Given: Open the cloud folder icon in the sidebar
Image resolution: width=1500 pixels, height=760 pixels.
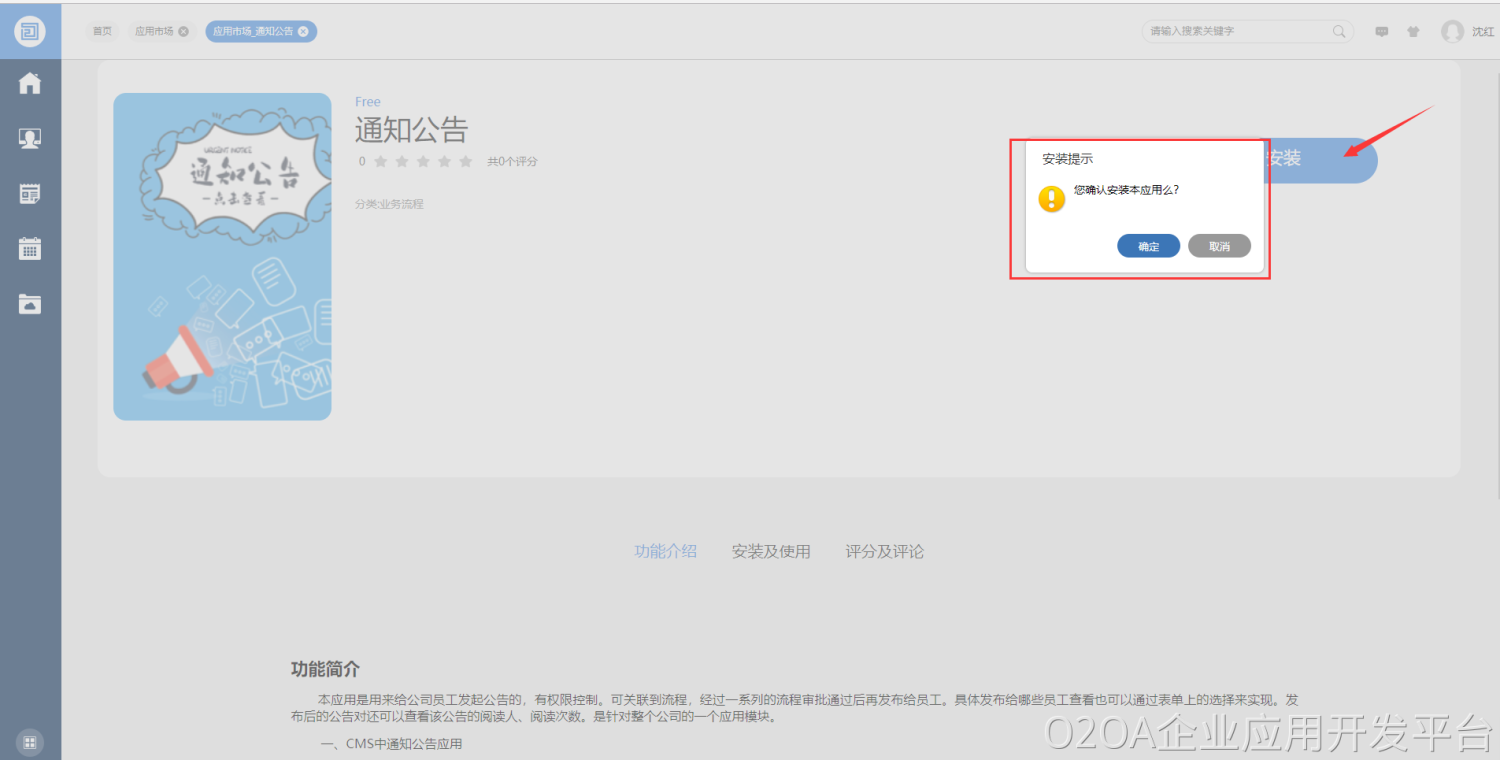Looking at the screenshot, I should (30, 304).
